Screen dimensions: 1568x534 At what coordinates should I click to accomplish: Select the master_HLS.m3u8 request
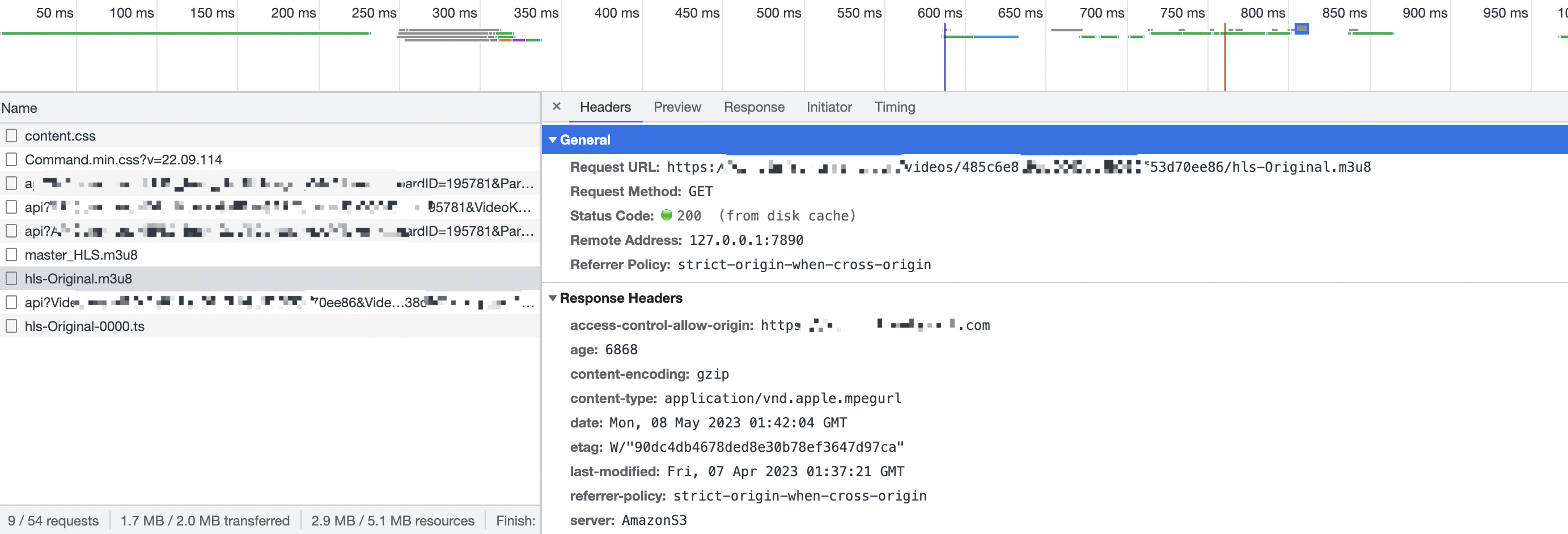270,255
